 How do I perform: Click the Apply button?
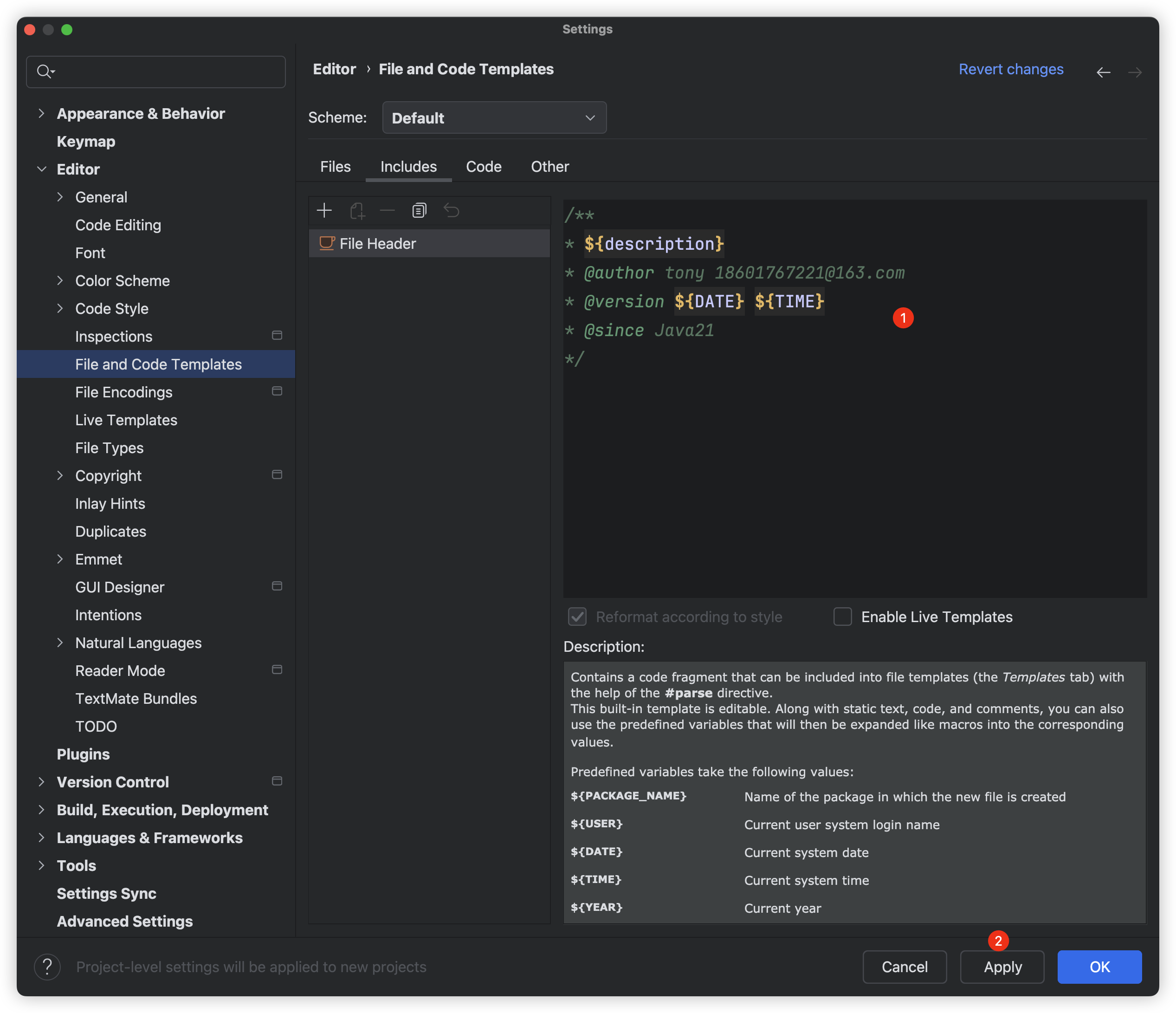(1002, 967)
